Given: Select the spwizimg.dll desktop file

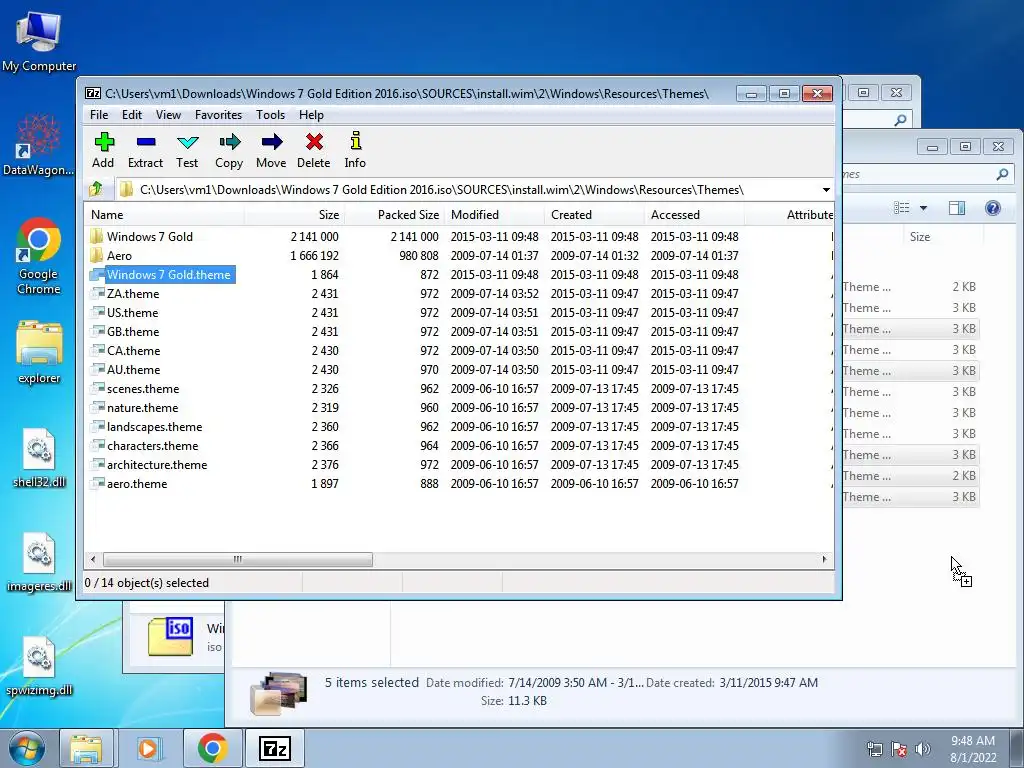Looking at the screenshot, I should click(x=39, y=666).
